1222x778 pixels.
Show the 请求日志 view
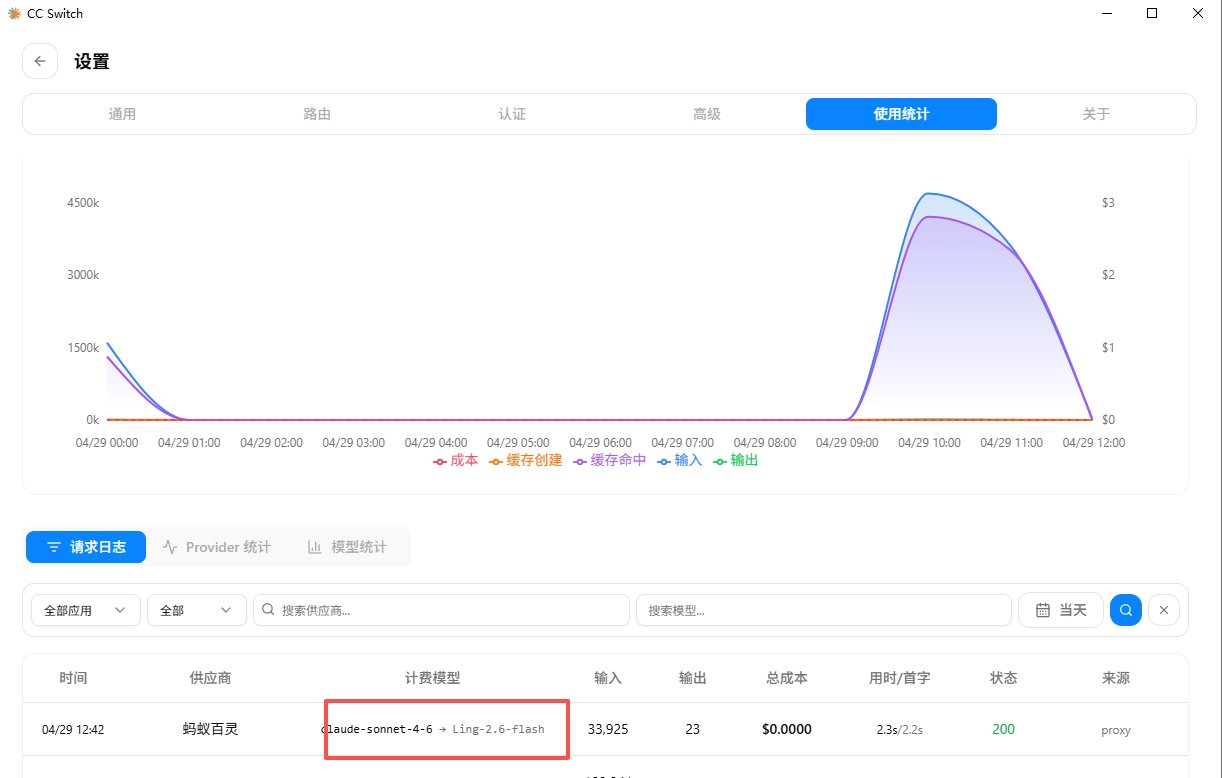[86, 547]
